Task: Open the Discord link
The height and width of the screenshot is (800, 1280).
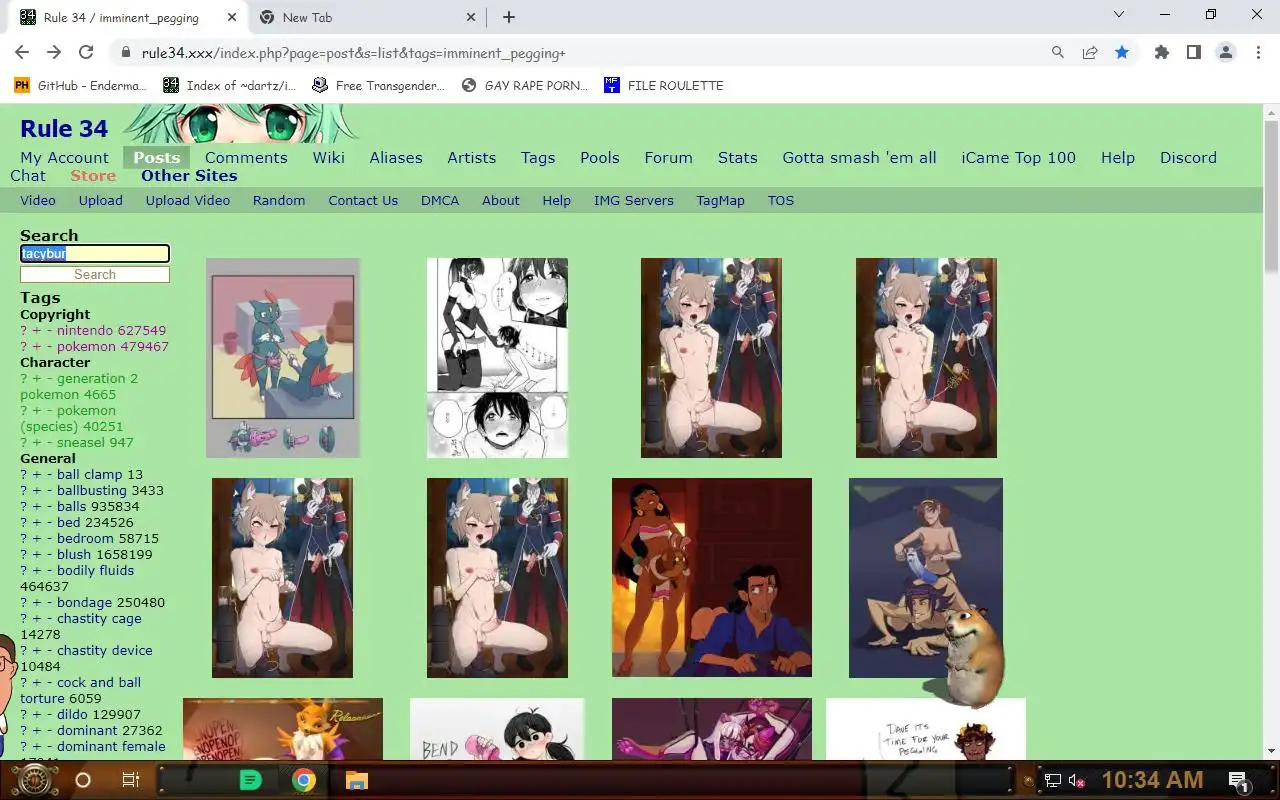Action: pos(1188,157)
